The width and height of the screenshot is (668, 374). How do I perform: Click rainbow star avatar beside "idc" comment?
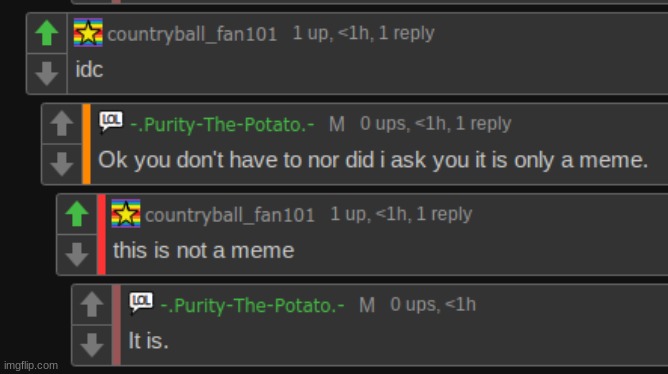88,32
